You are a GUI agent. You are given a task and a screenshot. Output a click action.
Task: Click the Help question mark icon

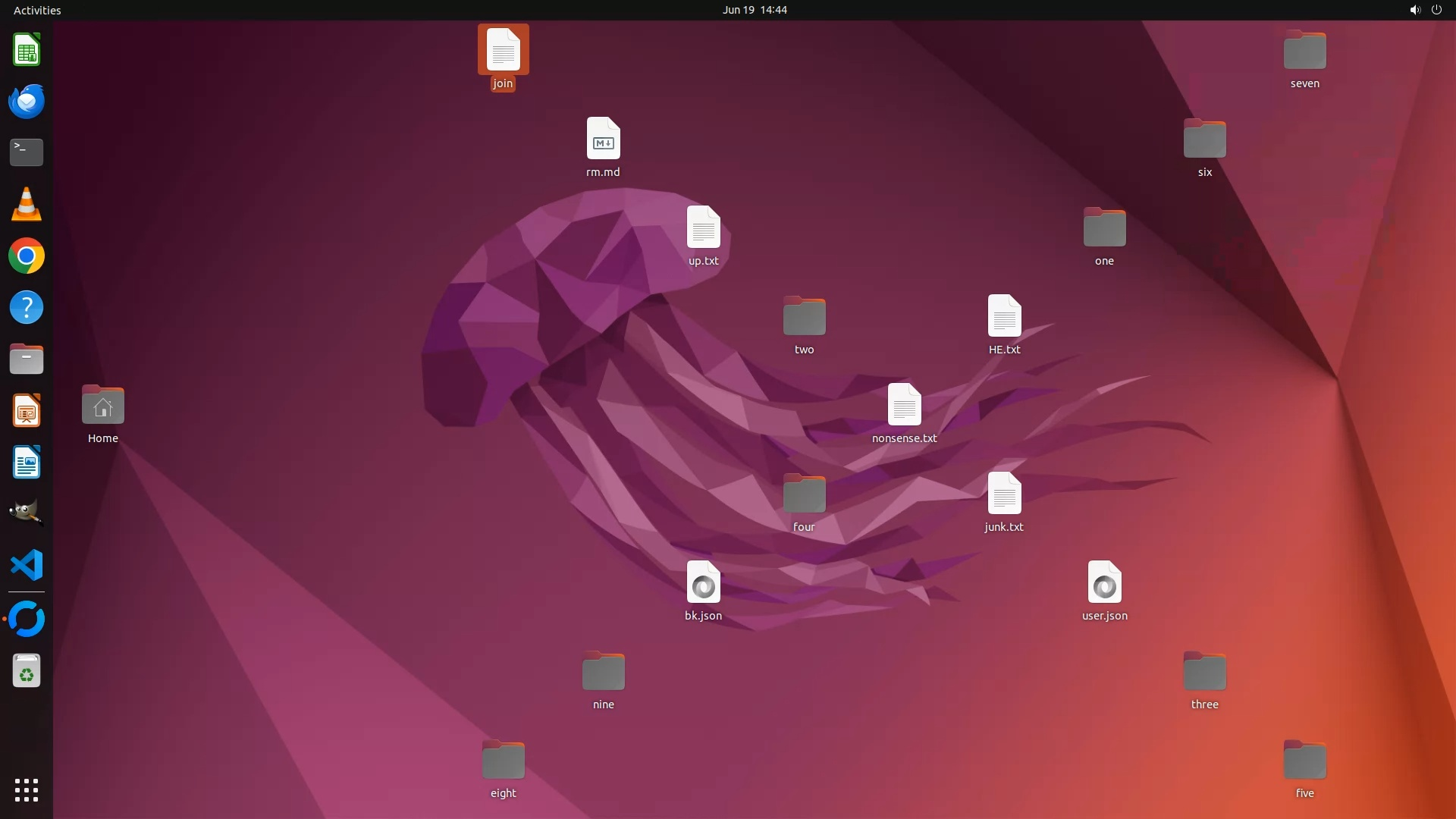point(27,308)
